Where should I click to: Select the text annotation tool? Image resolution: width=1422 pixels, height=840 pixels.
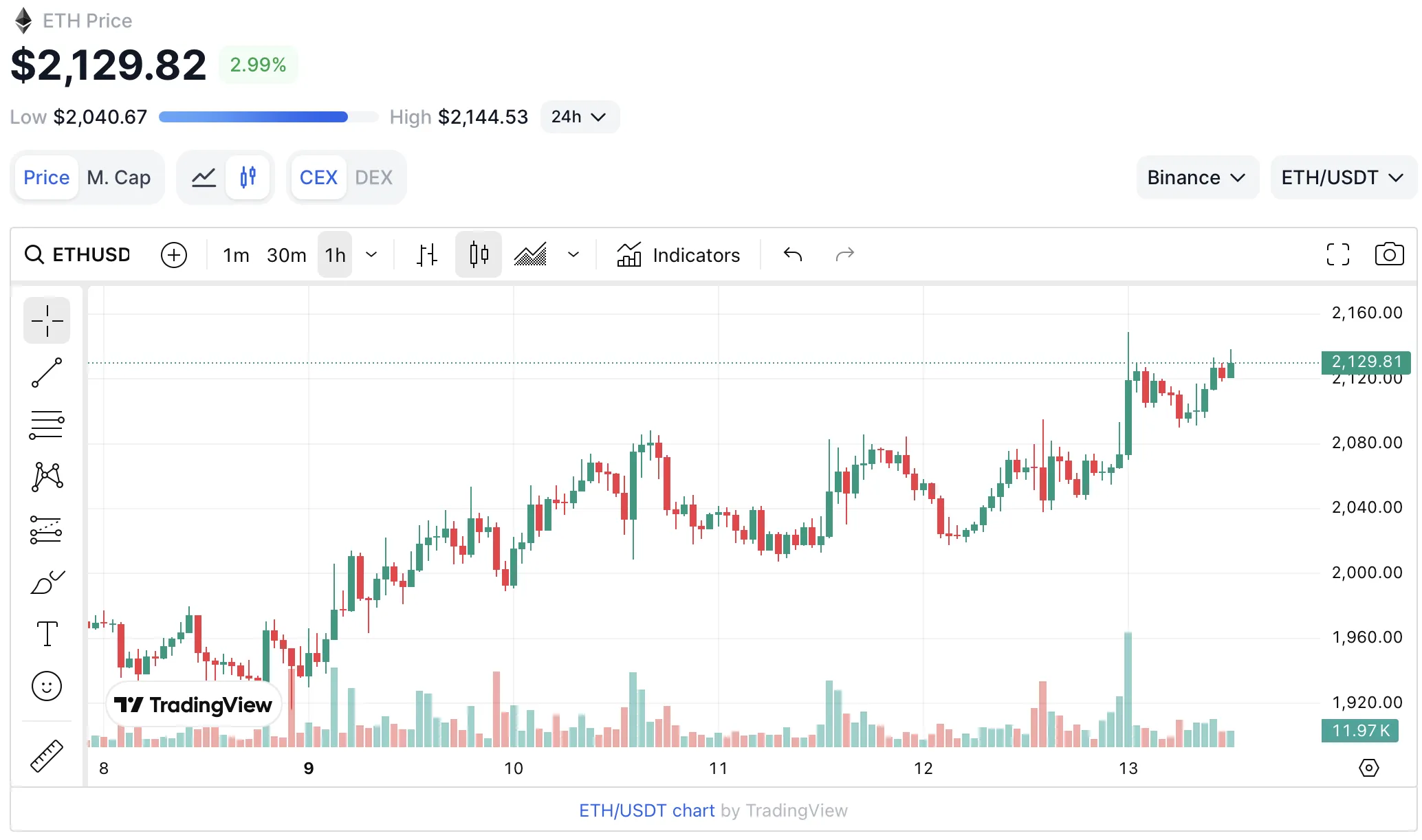click(46, 633)
